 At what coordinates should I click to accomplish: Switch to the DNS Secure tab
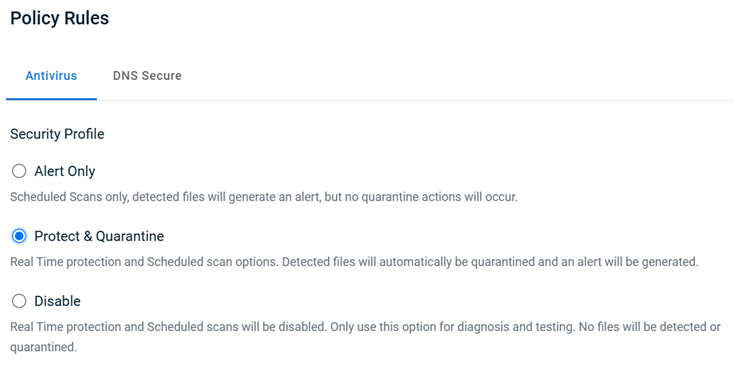147,76
